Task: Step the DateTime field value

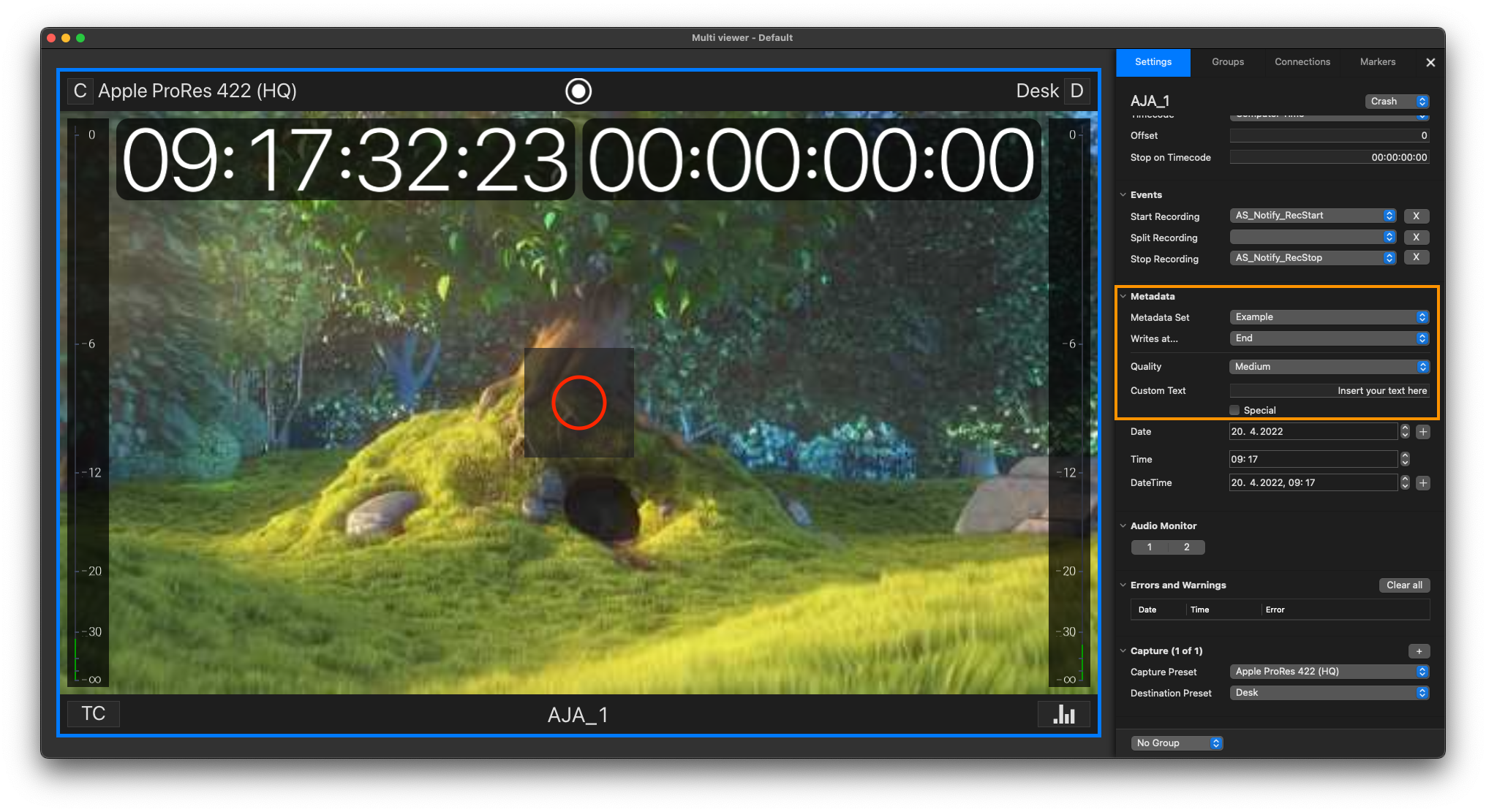Action: (x=1405, y=482)
